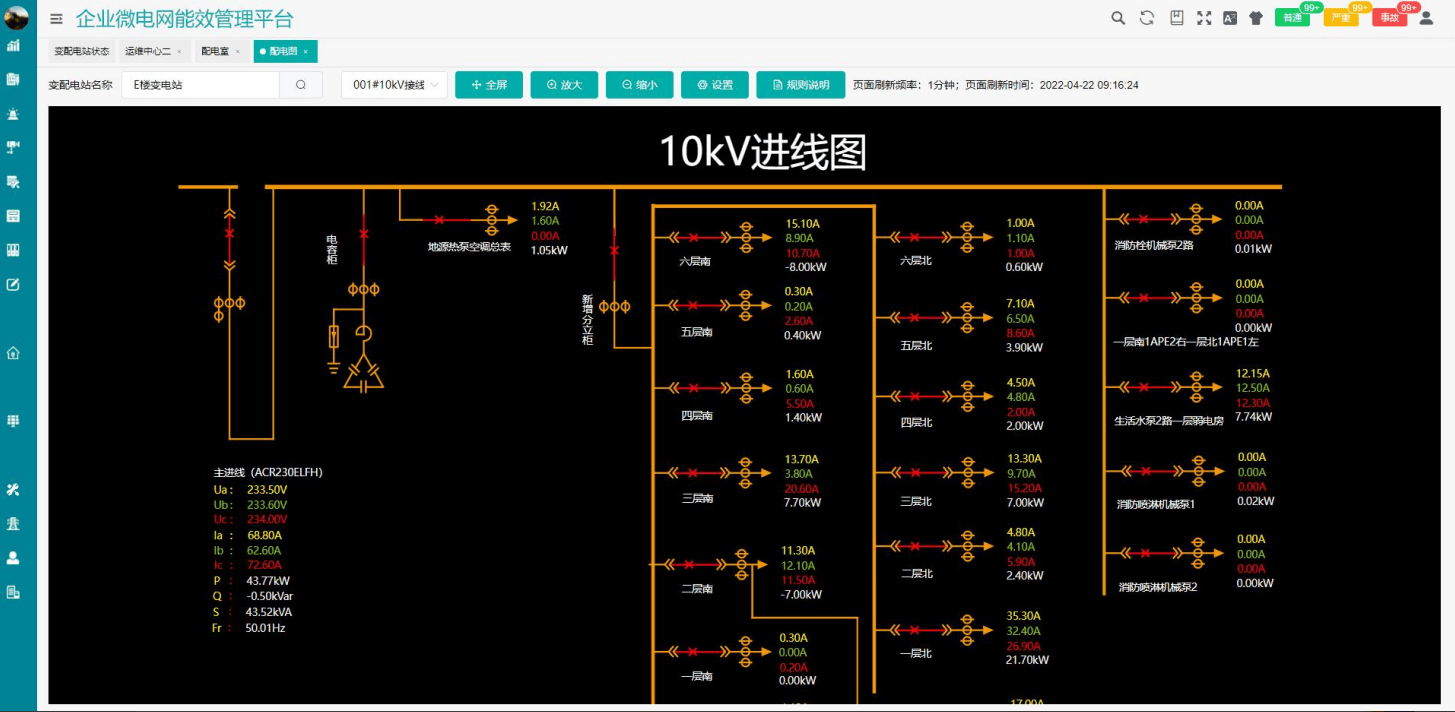Click the 10kV进线图 diagram title
This screenshot has width=1455, height=712.
point(762,152)
